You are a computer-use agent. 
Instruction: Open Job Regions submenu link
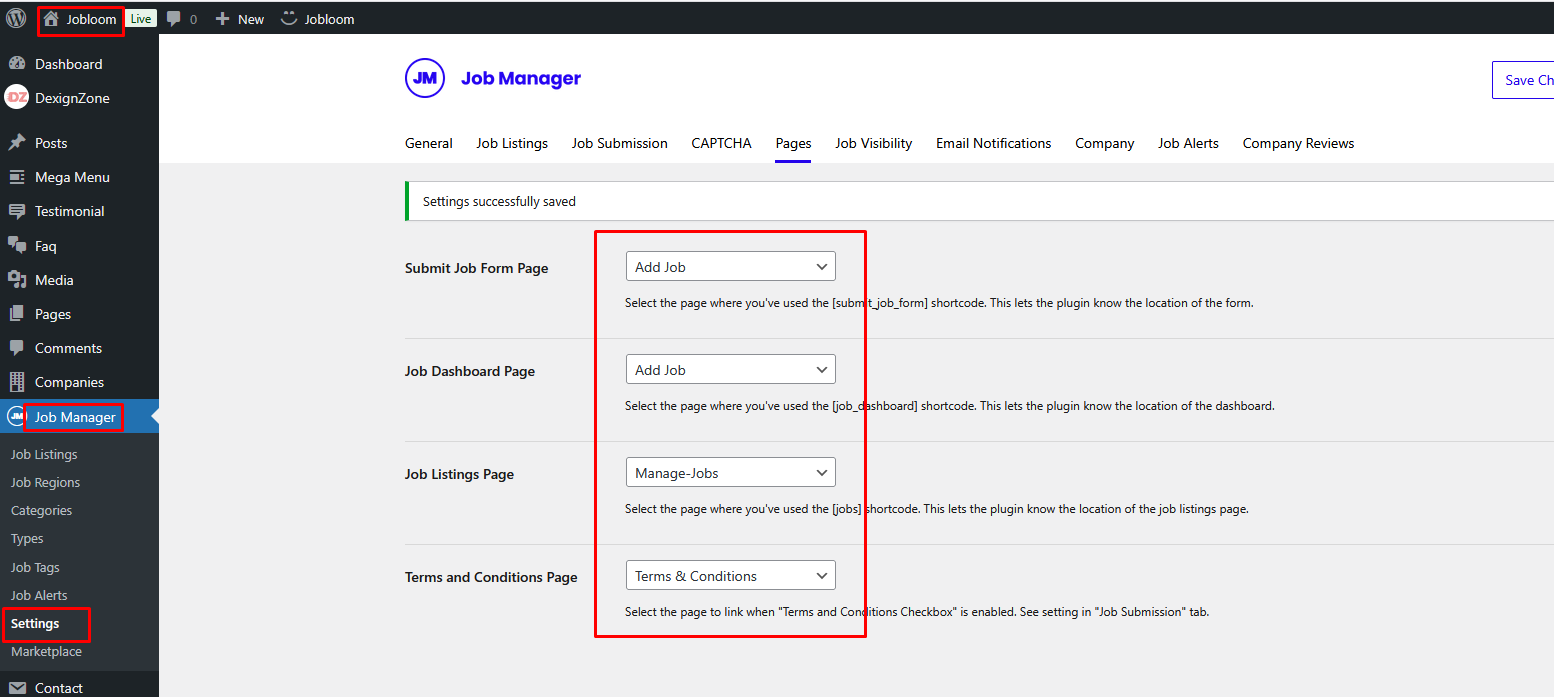point(45,482)
